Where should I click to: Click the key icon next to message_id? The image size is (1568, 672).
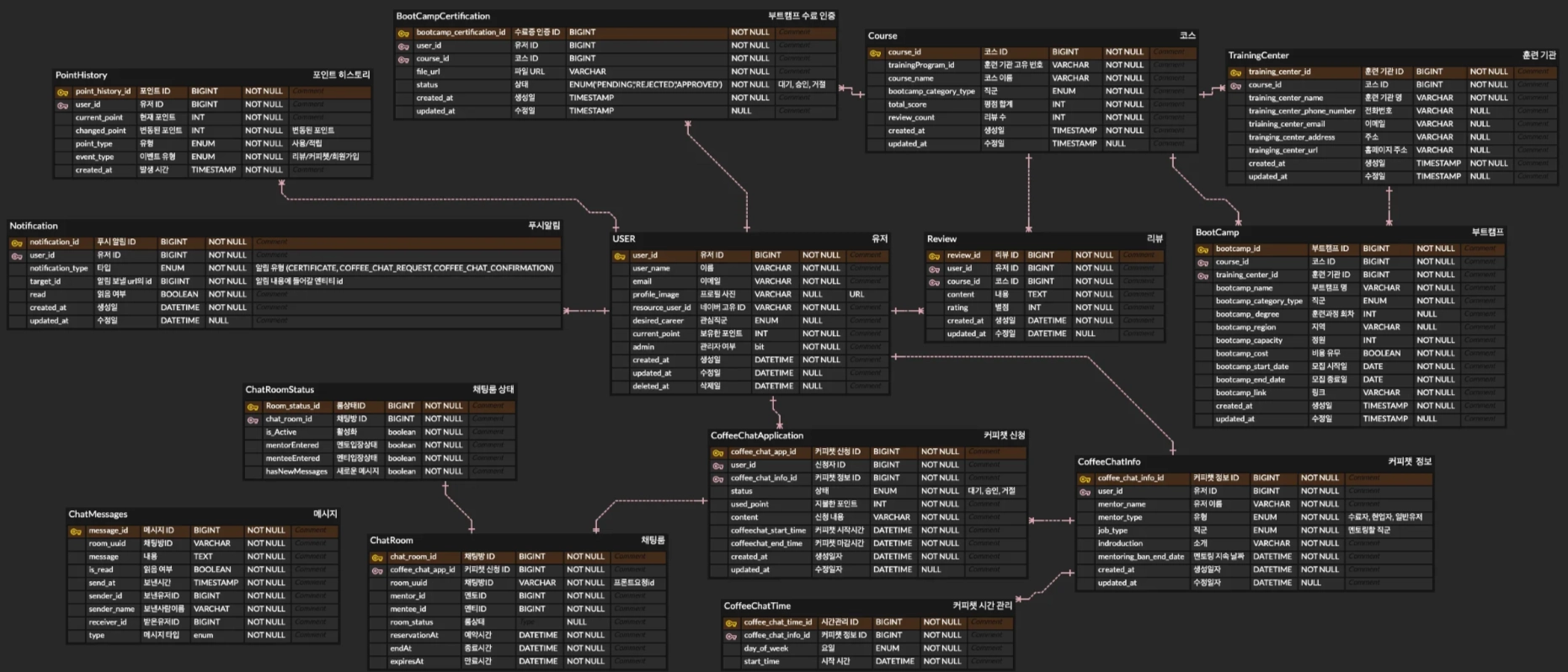click(76, 531)
